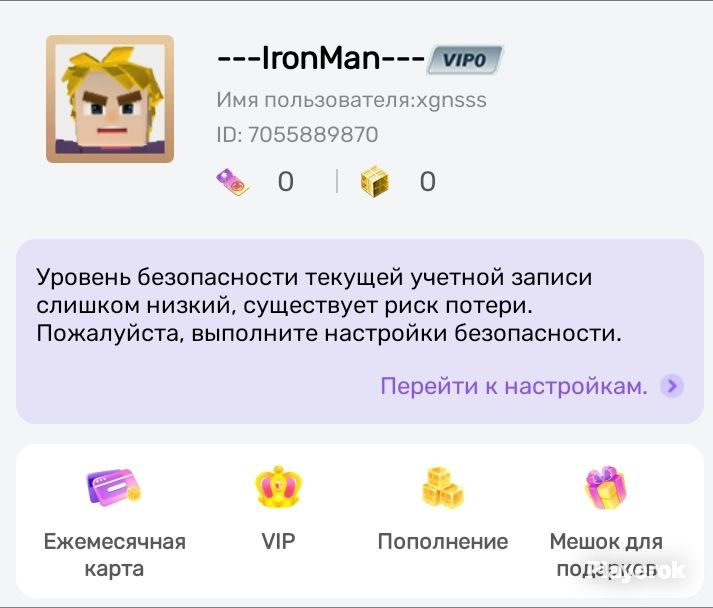Click the purple chevron arrow next to settings link
This screenshot has width=713, height=608.
672,386
